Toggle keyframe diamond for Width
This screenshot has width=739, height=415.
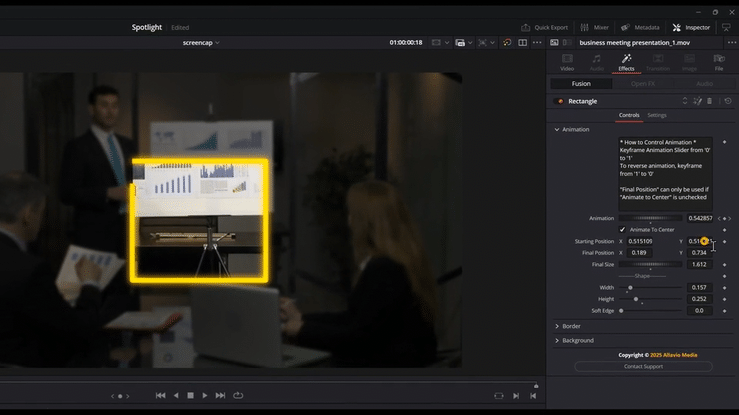point(724,287)
